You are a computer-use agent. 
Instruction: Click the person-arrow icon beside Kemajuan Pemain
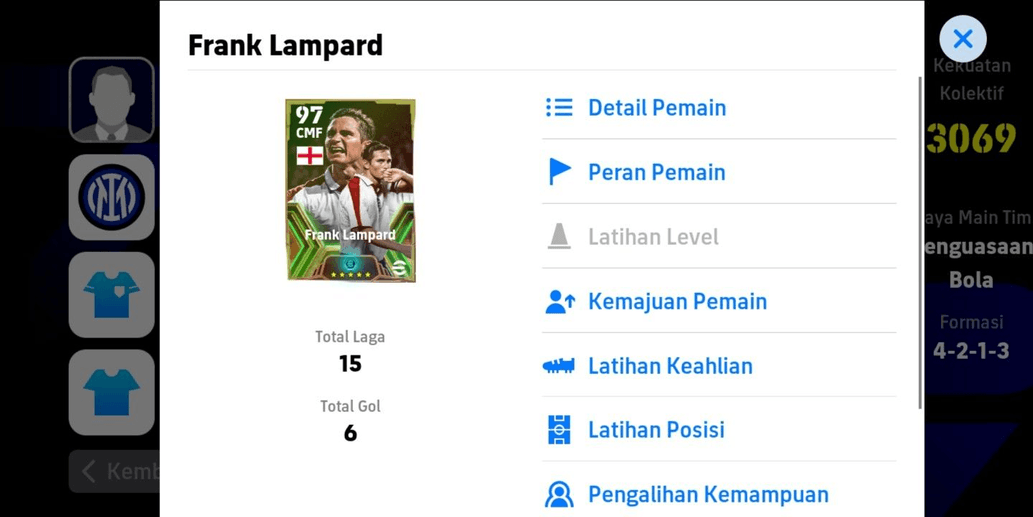coord(560,301)
